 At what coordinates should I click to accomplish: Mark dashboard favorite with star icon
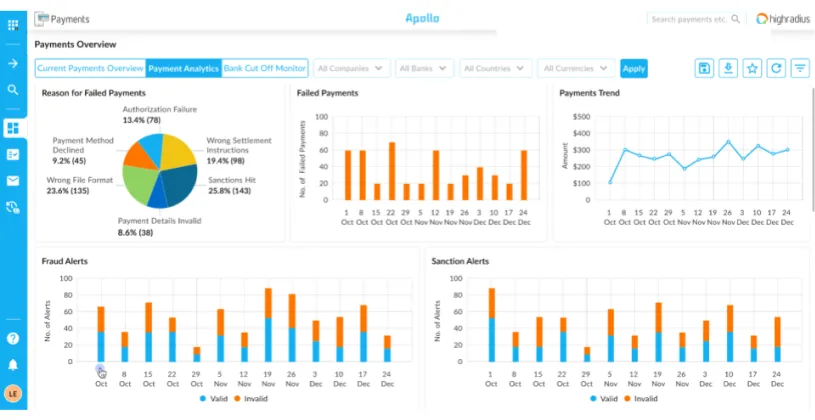click(752, 68)
